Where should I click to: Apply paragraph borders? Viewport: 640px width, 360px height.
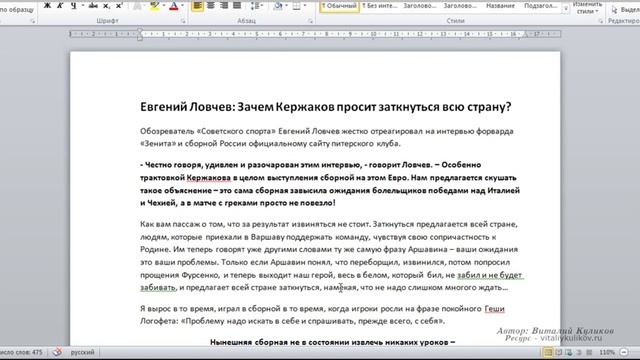296,5
